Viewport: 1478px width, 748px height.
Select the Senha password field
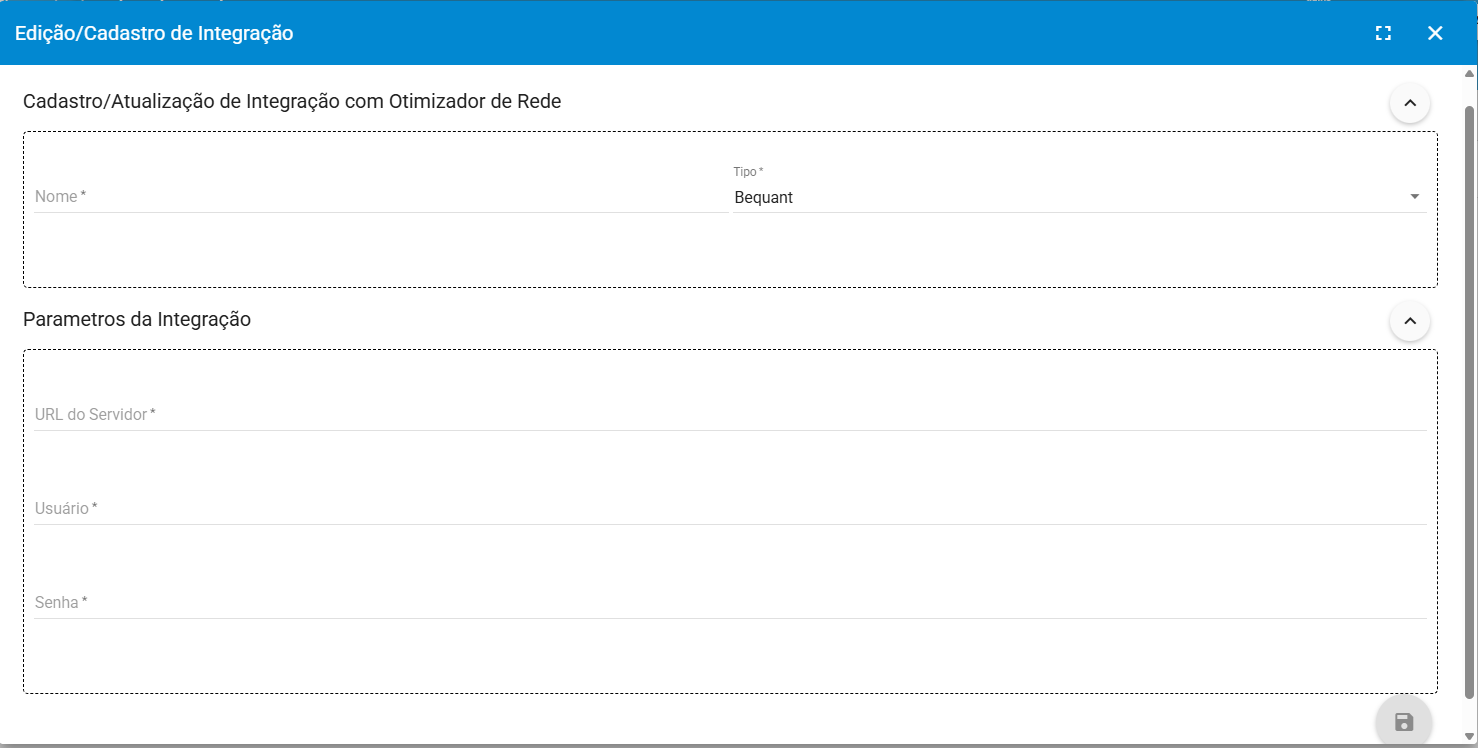(730, 602)
